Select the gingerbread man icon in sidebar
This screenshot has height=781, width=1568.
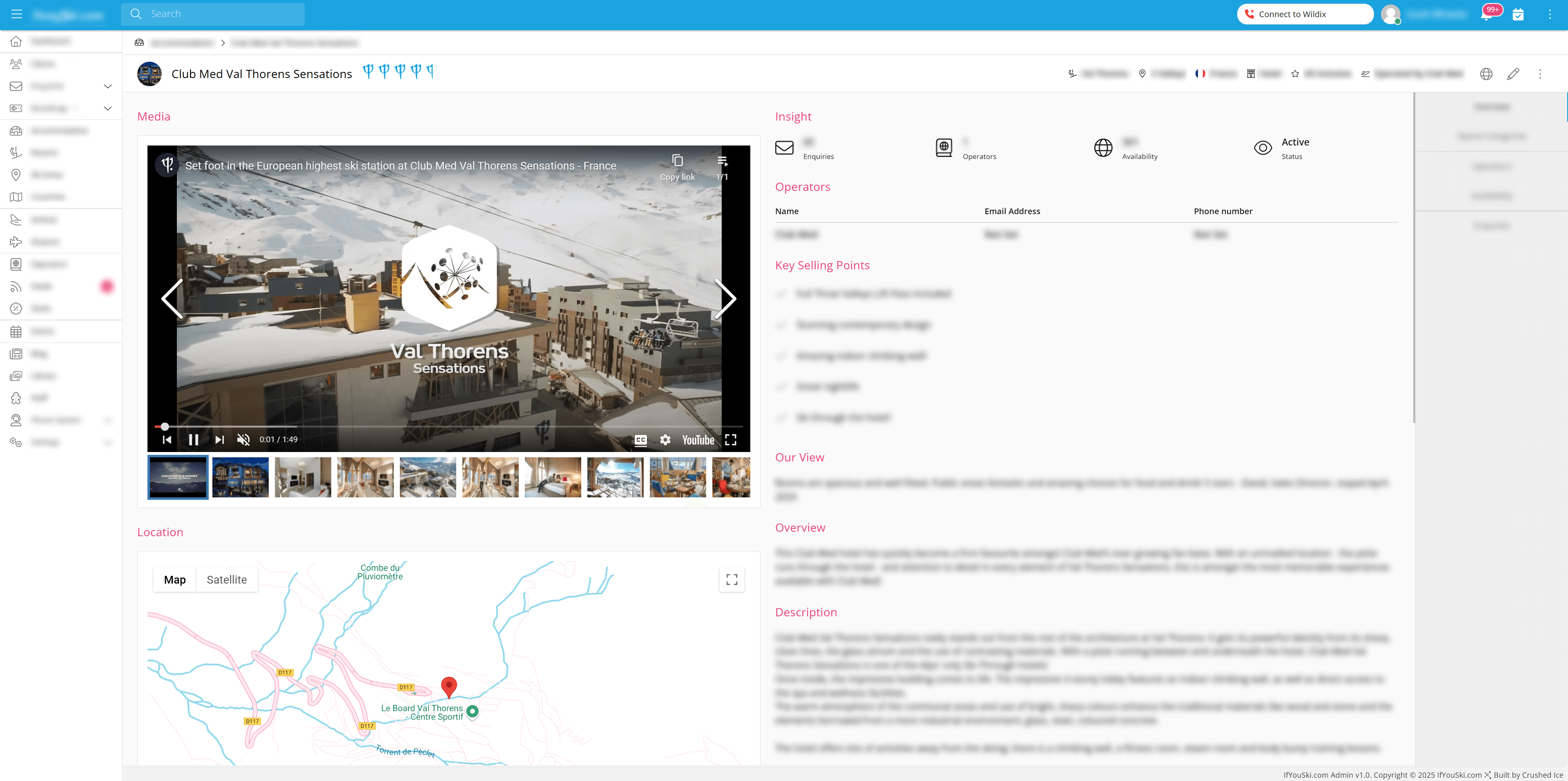16,398
